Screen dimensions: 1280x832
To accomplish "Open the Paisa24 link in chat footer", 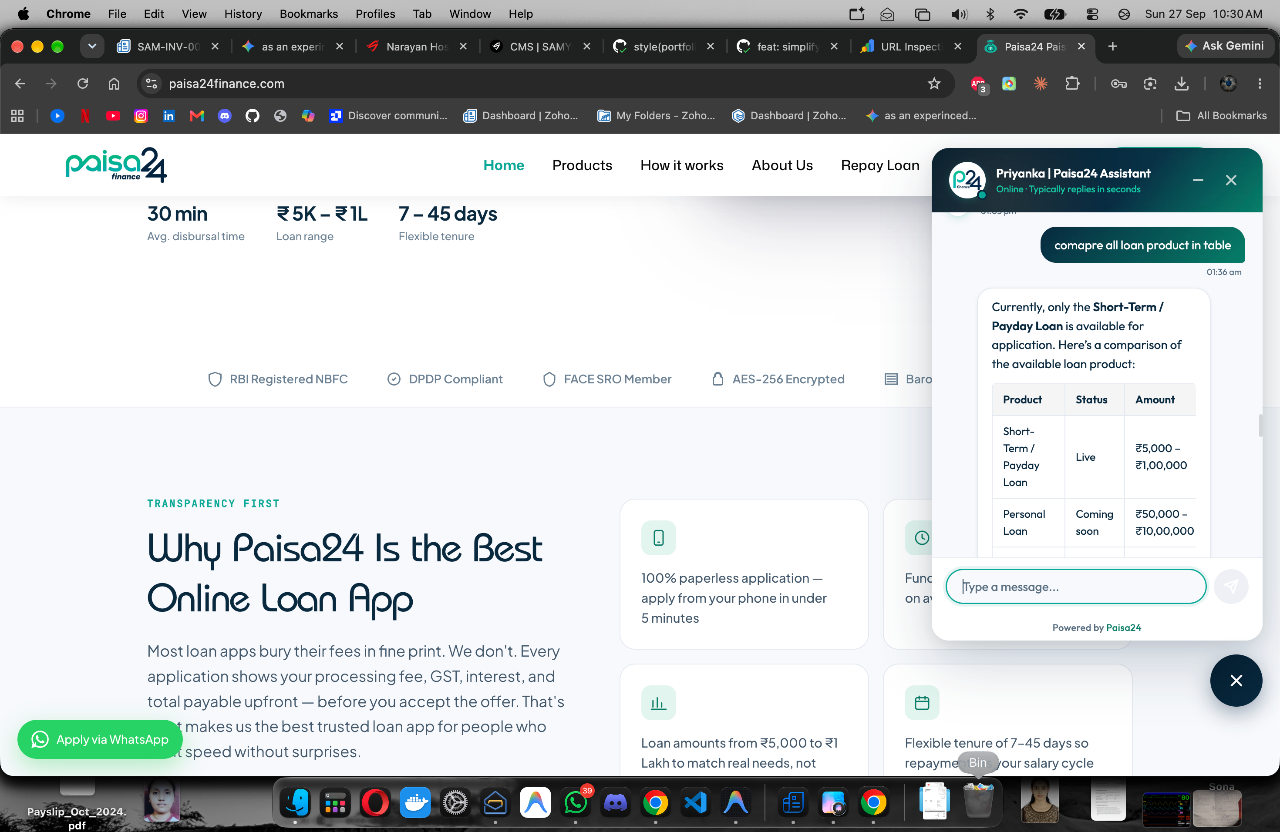I will click(x=1123, y=628).
